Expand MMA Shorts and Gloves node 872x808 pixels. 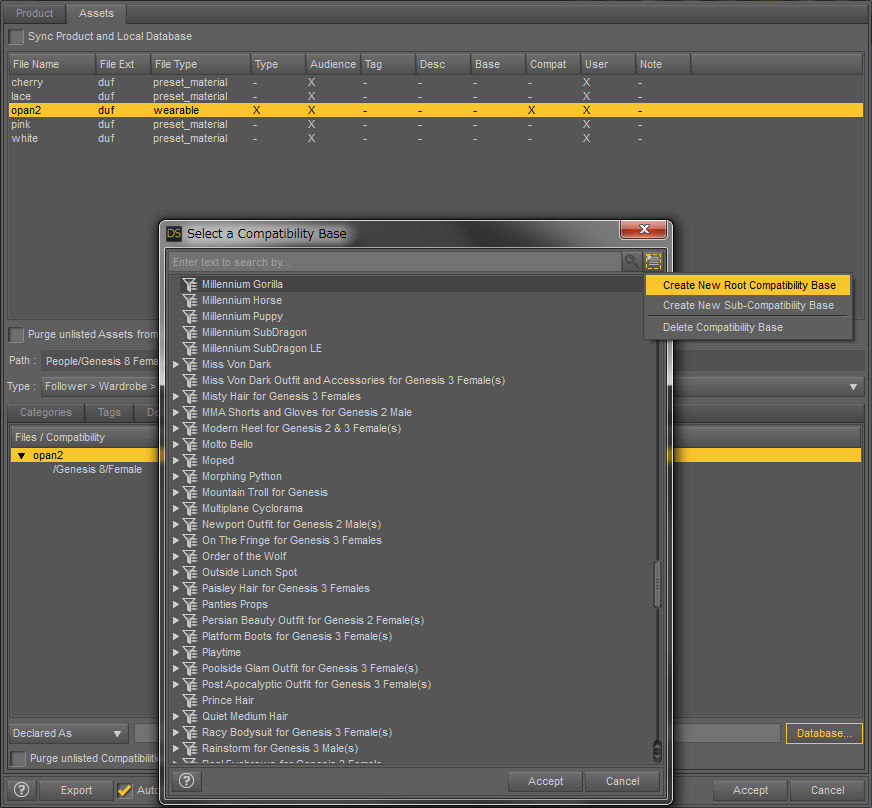[176, 413]
